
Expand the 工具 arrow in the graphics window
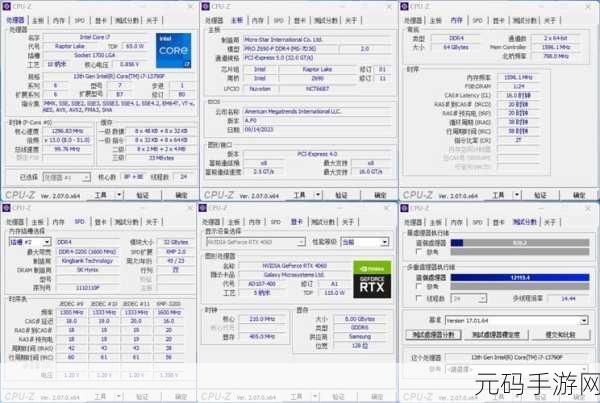315,396
